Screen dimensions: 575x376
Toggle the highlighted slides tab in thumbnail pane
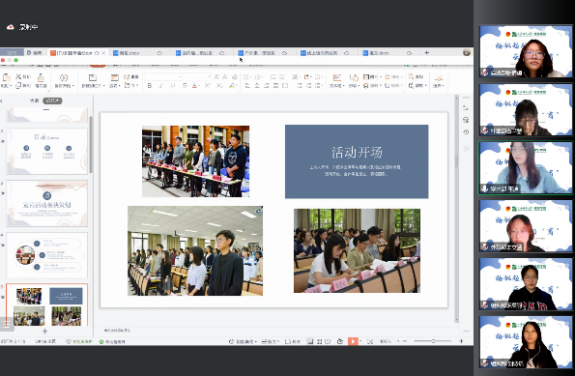click(52, 101)
